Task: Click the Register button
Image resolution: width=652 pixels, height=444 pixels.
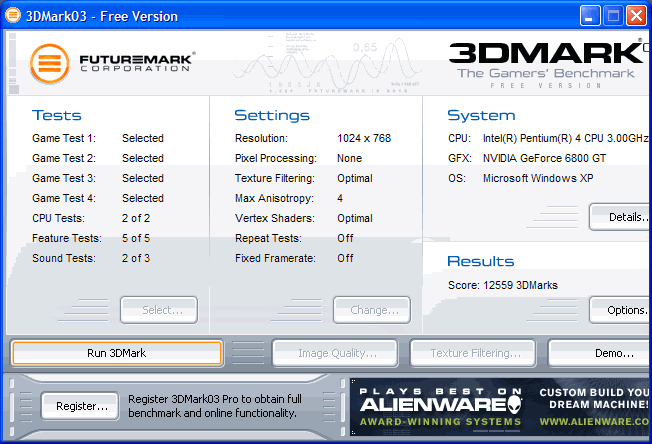Action: click(x=80, y=406)
